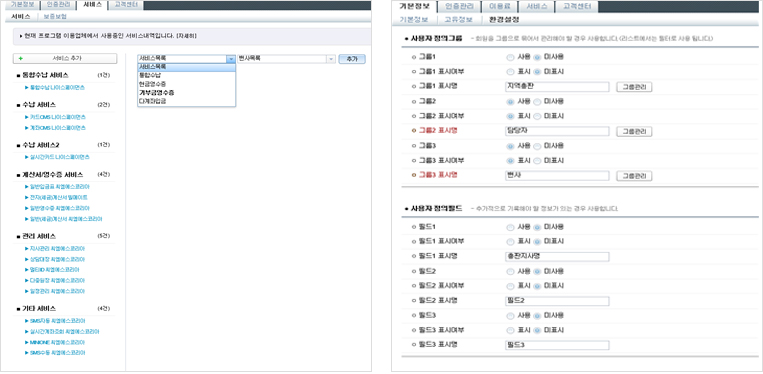Focus the 필드2 표시명 field containing 필드2
Viewport: 763px width, 374px height.
tap(557, 301)
